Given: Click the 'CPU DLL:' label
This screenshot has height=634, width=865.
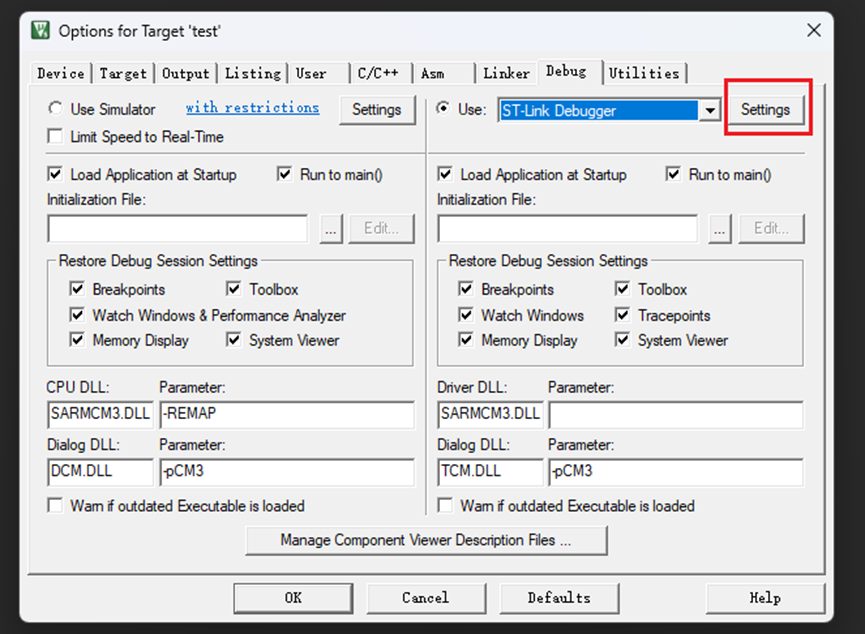Looking at the screenshot, I should pyautogui.click(x=78, y=387).
